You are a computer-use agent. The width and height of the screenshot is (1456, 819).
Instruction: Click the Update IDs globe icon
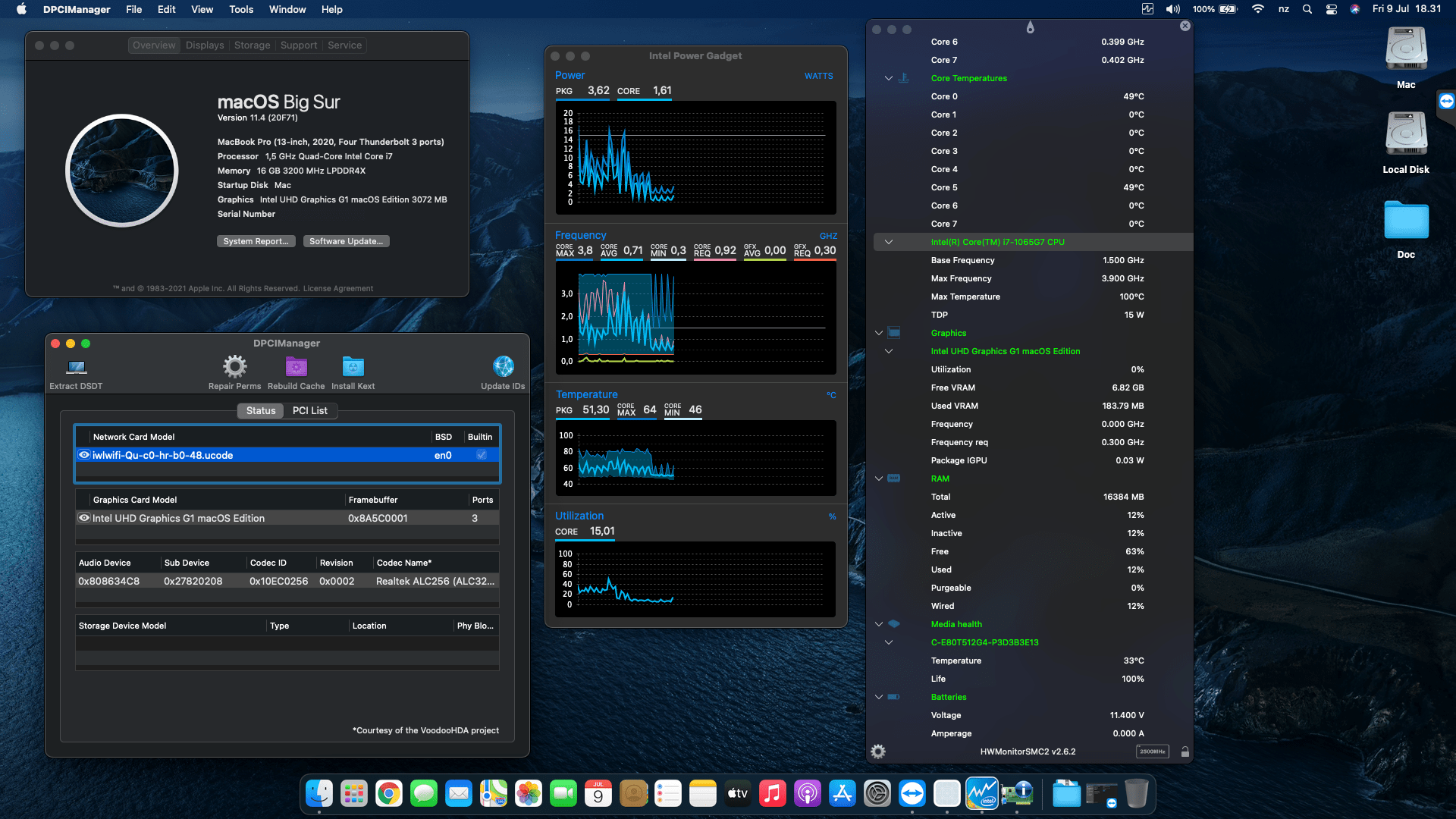pos(503,367)
